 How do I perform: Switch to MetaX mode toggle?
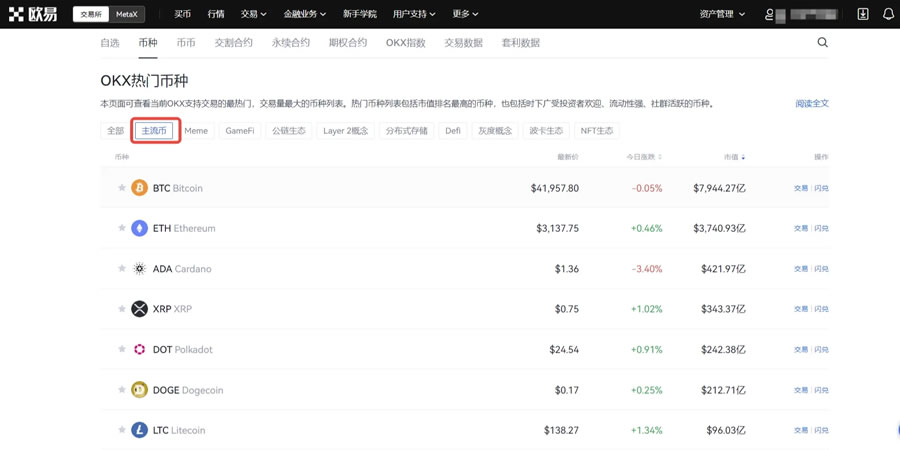click(127, 14)
